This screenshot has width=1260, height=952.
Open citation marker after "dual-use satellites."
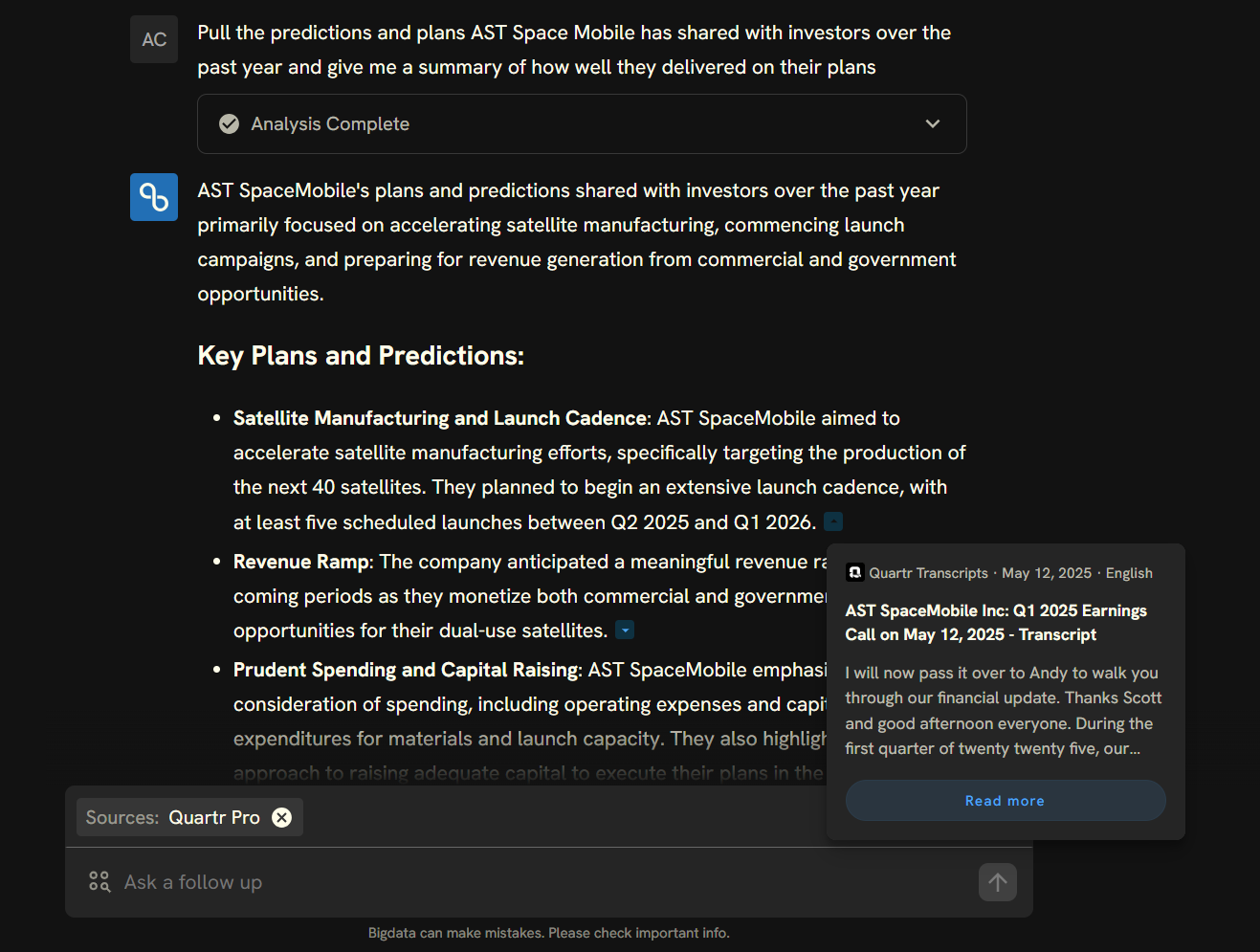(x=625, y=631)
